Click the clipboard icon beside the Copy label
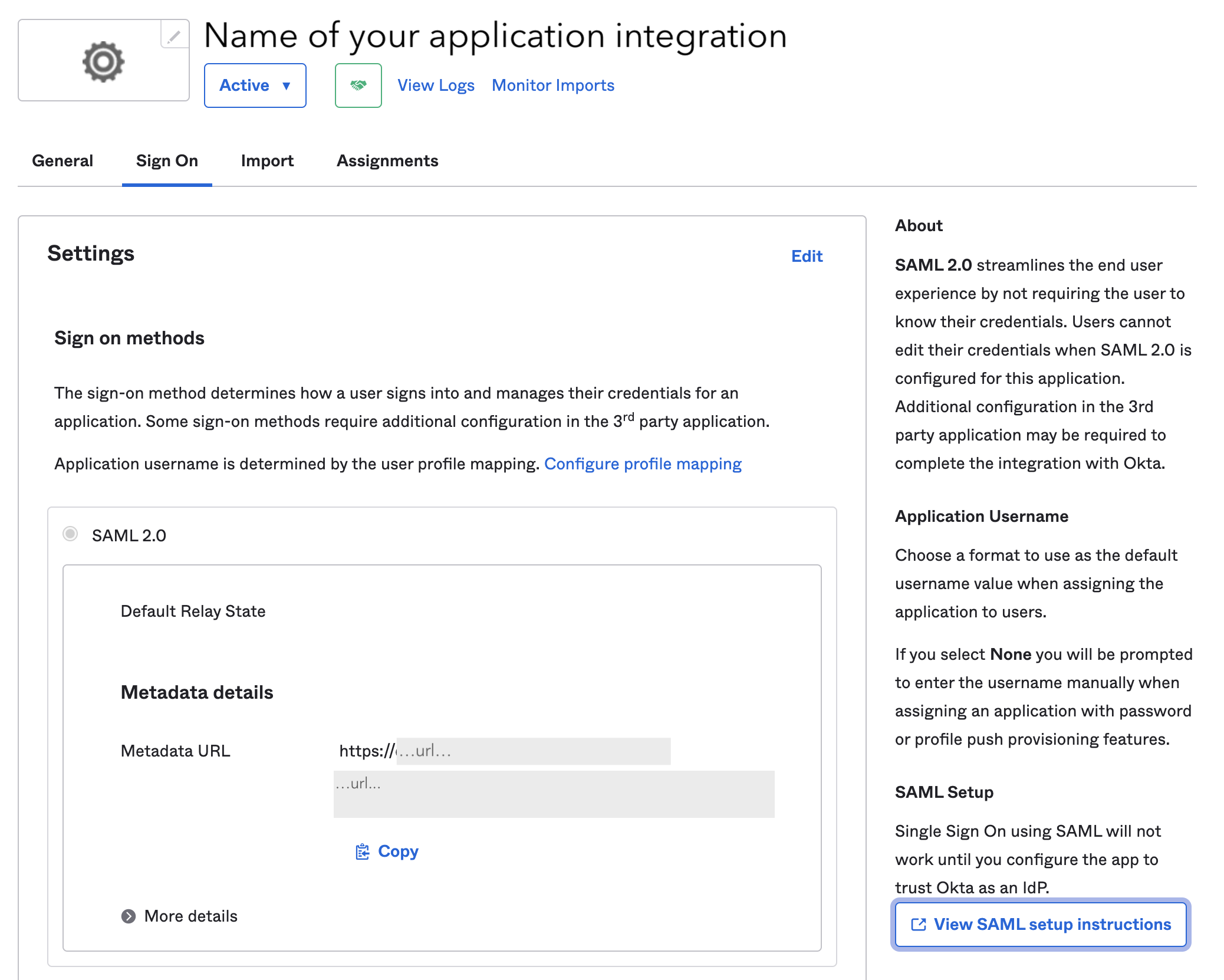The height and width of the screenshot is (980, 1224). [361, 851]
